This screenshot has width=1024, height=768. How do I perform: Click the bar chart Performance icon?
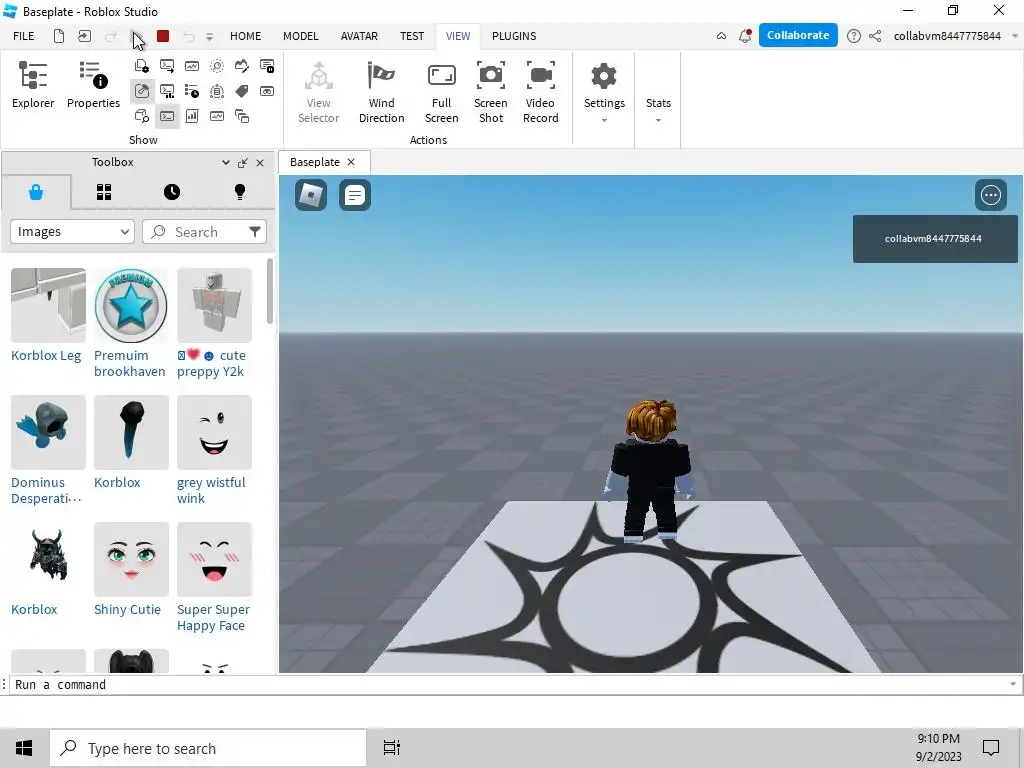[x=192, y=116]
